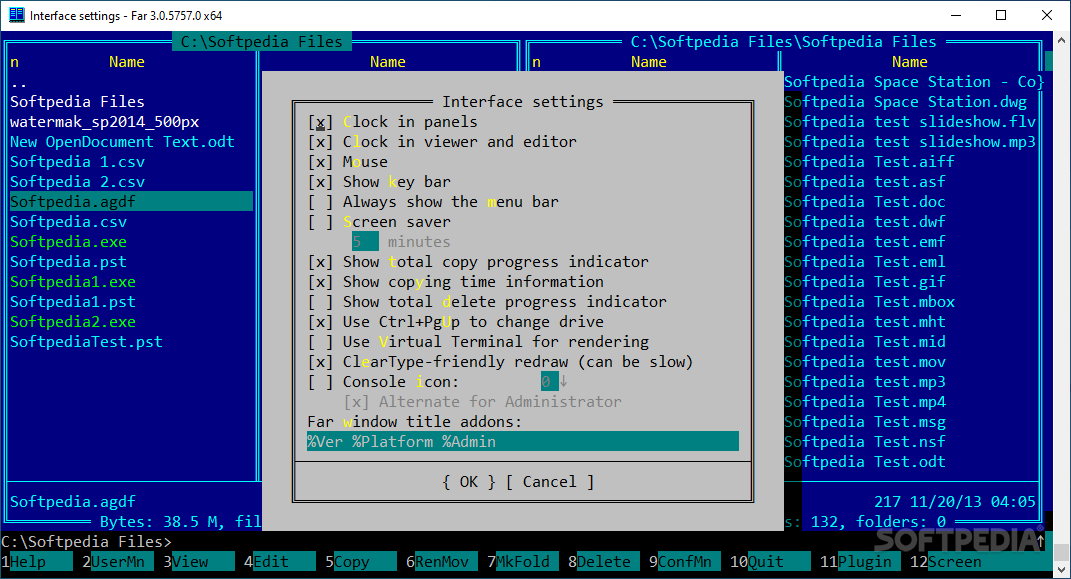Click 2 UserMn in key bar
This screenshot has width=1071, height=579.
click(x=117, y=562)
